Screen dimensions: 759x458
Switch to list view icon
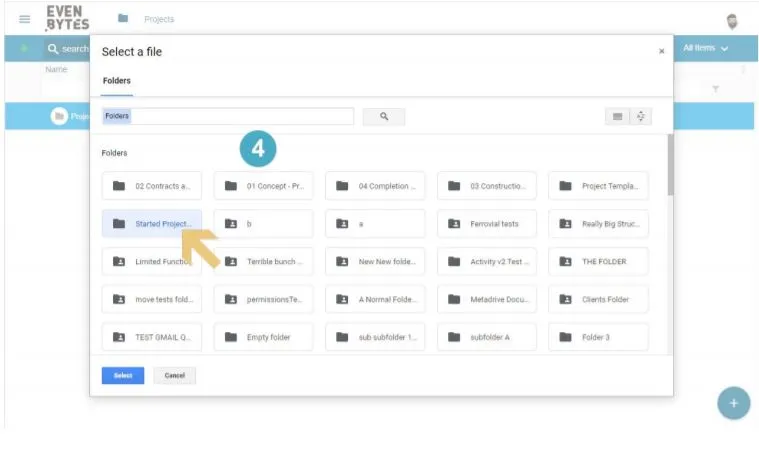617,117
